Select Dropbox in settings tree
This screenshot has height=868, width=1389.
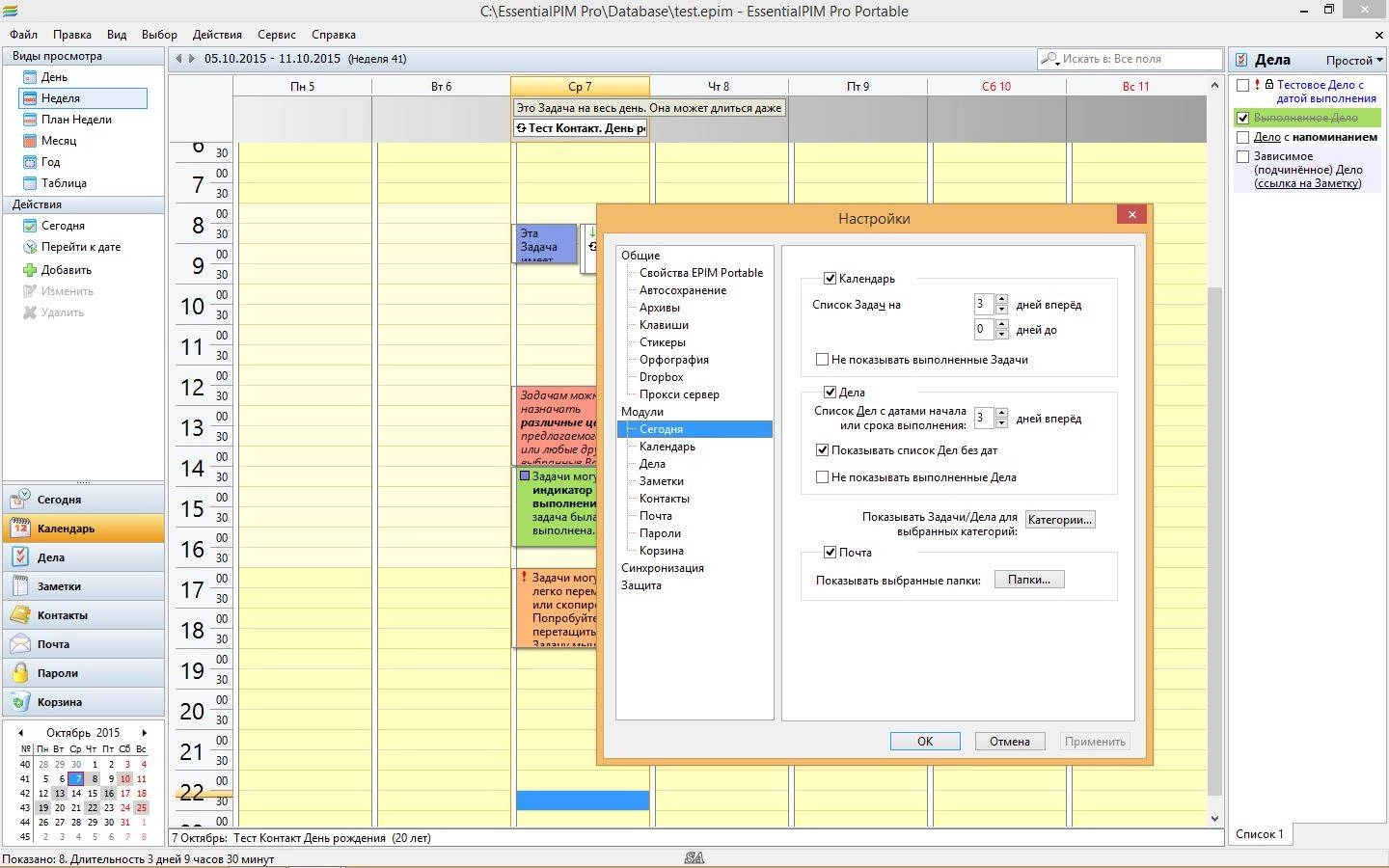pos(661,377)
